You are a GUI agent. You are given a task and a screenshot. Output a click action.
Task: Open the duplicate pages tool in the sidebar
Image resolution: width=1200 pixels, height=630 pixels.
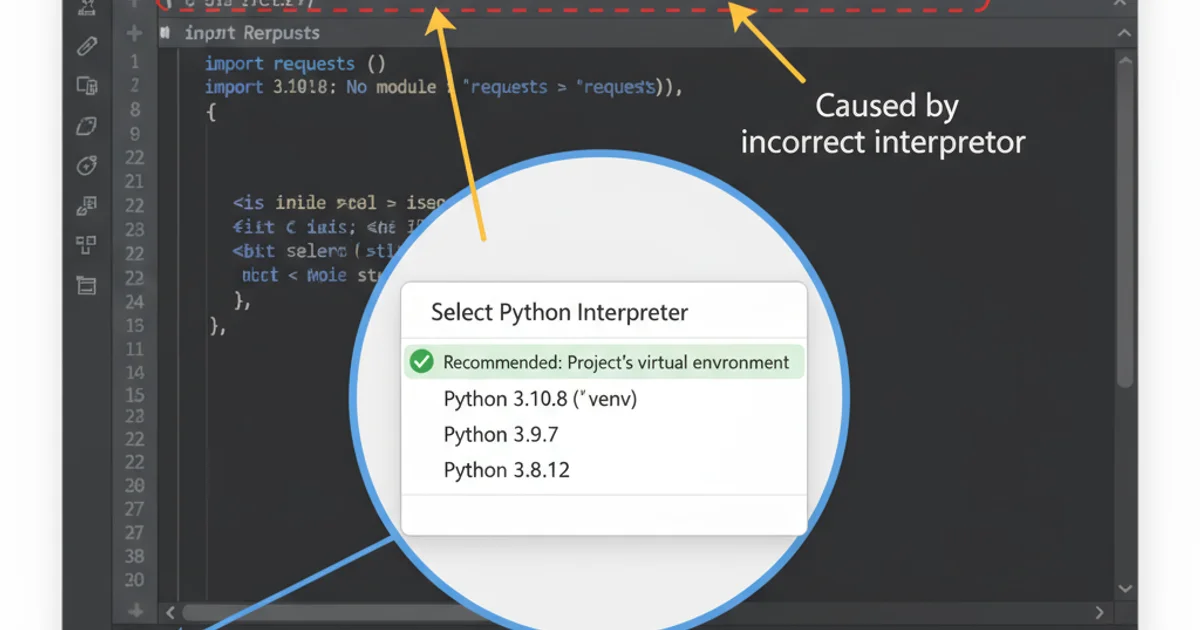[86, 87]
